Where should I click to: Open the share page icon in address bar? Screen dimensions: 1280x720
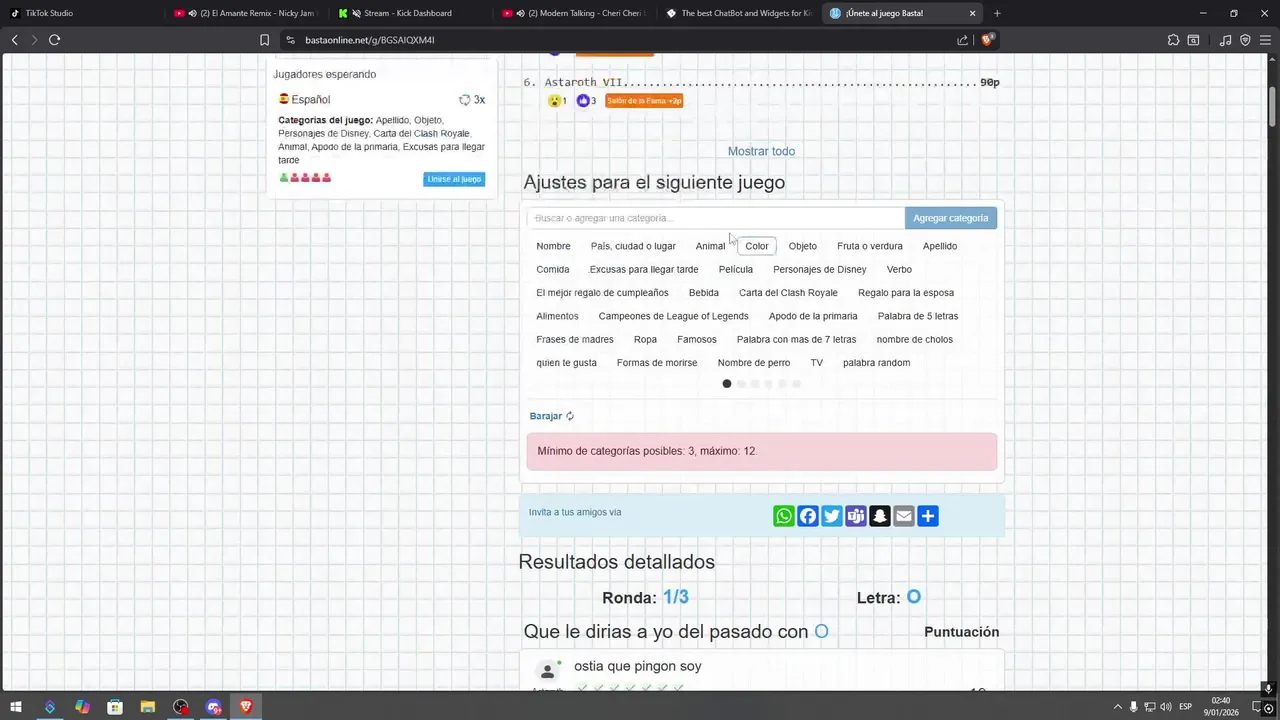962,40
